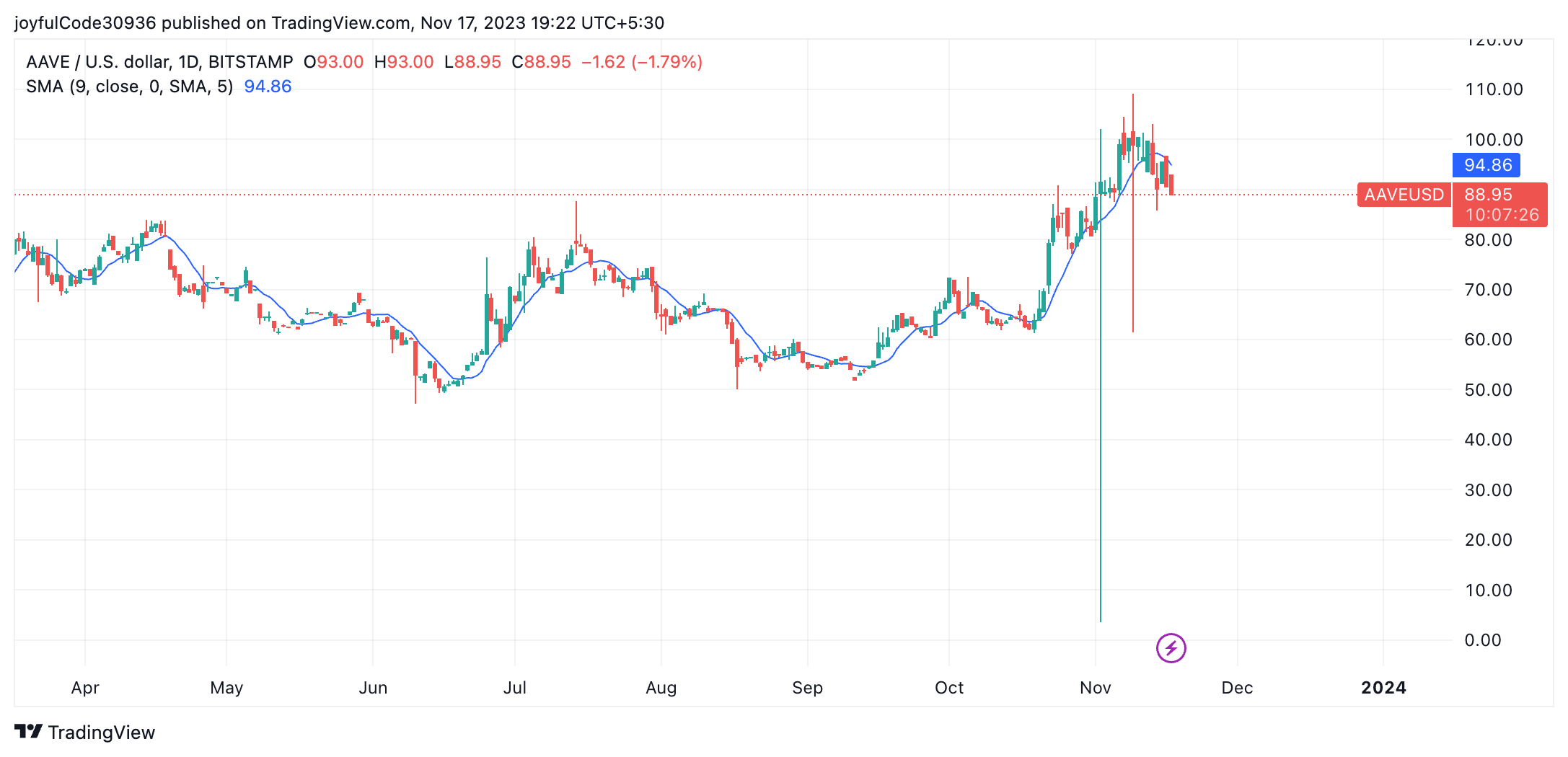Screen dimensions: 1568x757
Task: Click the Sep label on time axis
Action: click(807, 688)
